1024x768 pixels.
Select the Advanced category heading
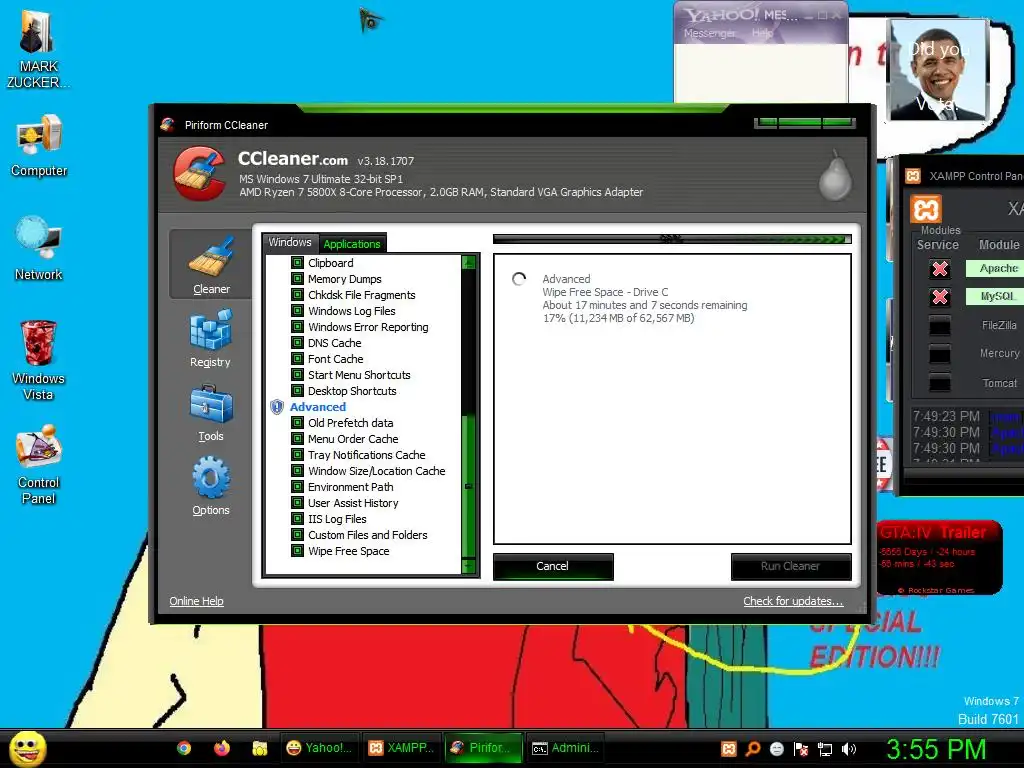pos(317,407)
